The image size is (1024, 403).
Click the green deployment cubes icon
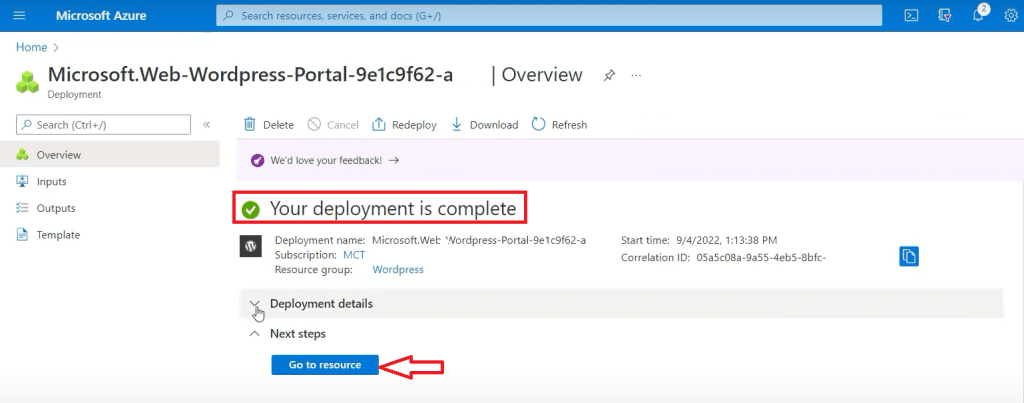coord(27,82)
